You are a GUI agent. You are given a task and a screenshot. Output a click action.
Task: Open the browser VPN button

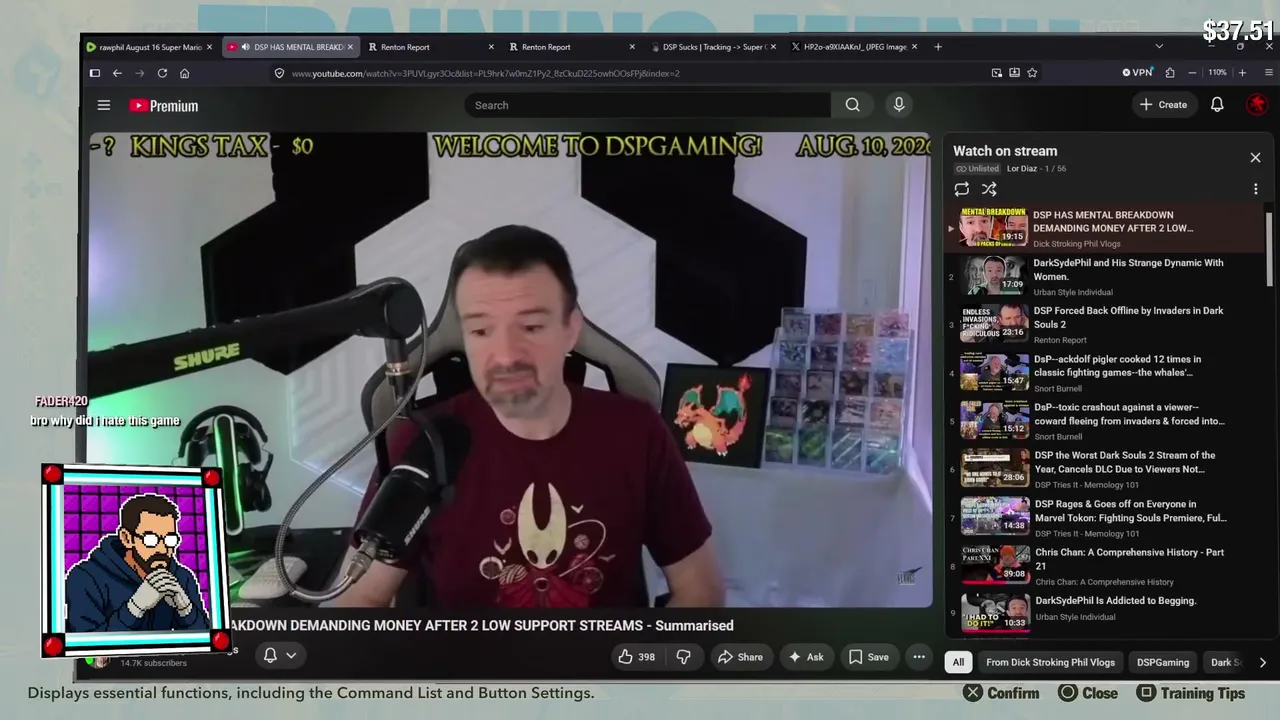[1137, 73]
